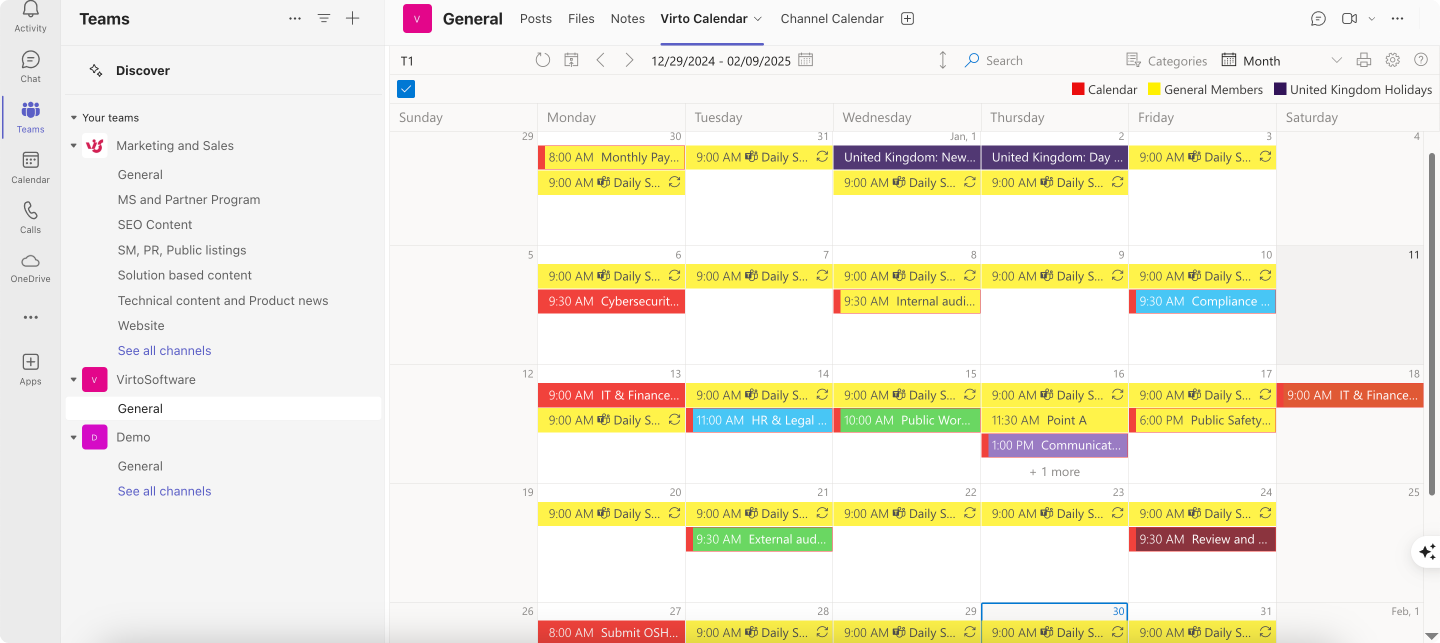Open Virto calendar settings gear
The height and width of the screenshot is (643, 1440).
[x=1392, y=60]
